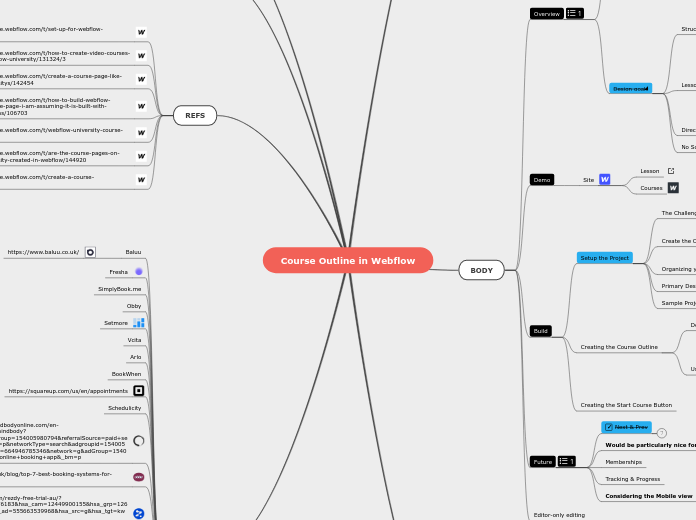Click the Mindbody ring icon
This screenshot has height=520, width=696.
[138, 441]
